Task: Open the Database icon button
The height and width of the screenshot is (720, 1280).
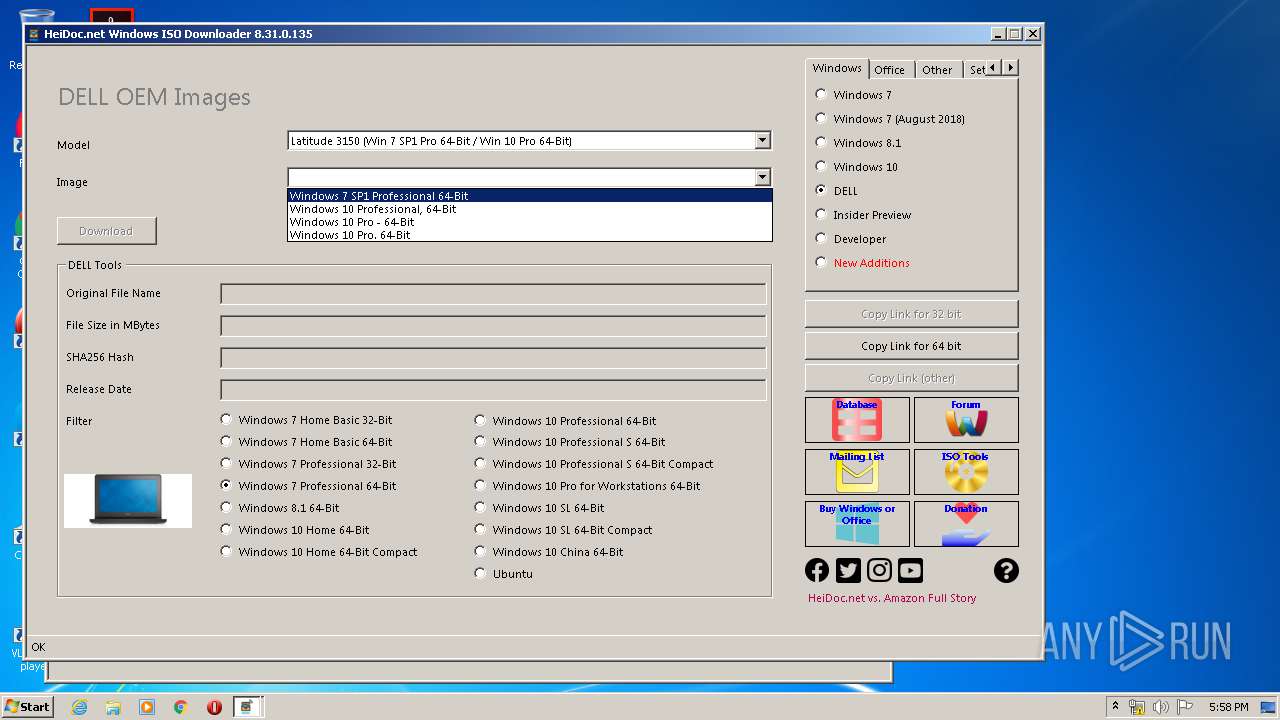Action: coord(857,420)
